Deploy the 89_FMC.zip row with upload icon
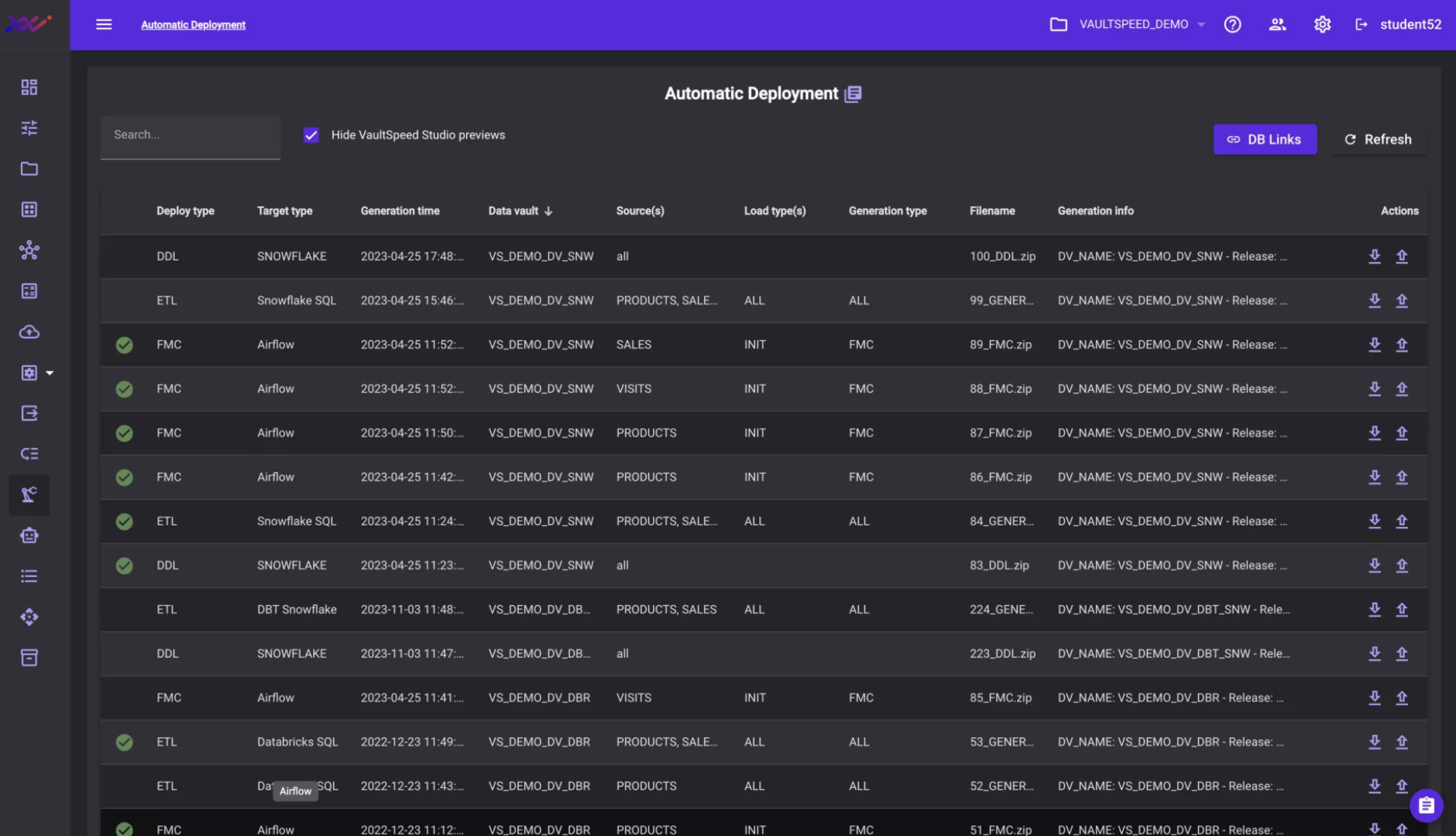The height and width of the screenshot is (836, 1456). tap(1401, 345)
